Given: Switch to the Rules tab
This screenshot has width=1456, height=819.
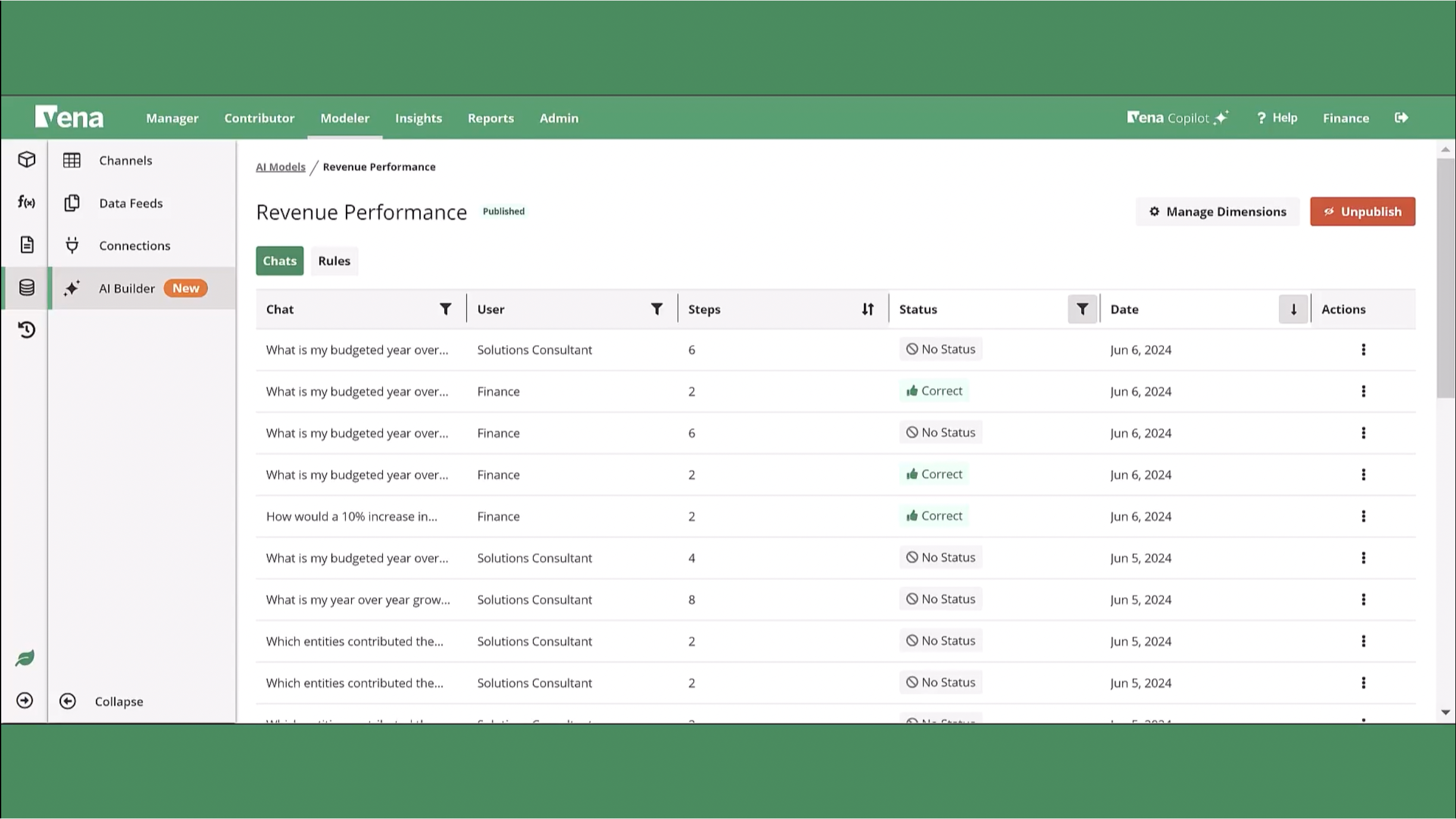Looking at the screenshot, I should click(x=334, y=260).
